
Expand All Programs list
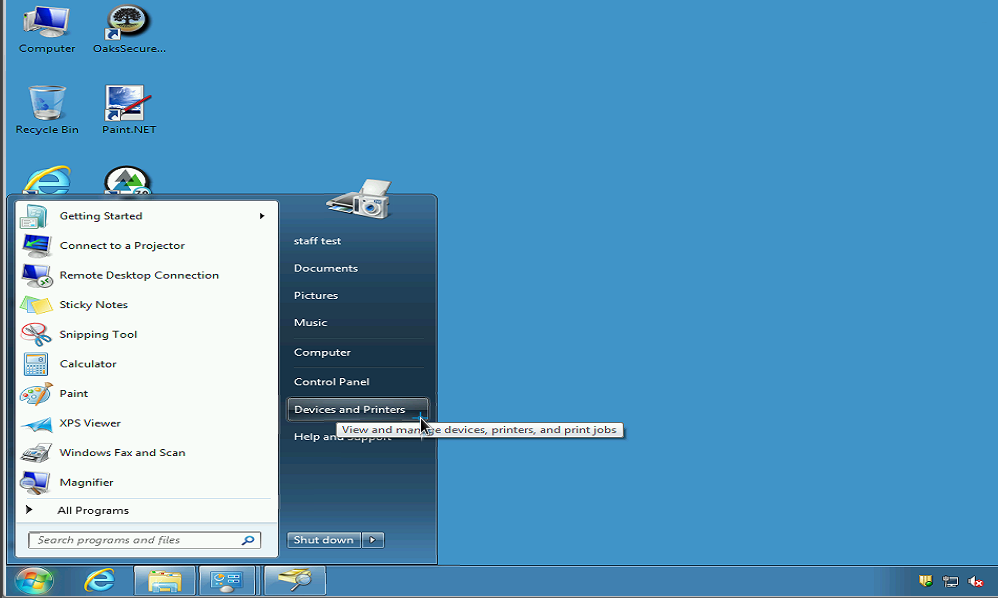click(x=92, y=510)
